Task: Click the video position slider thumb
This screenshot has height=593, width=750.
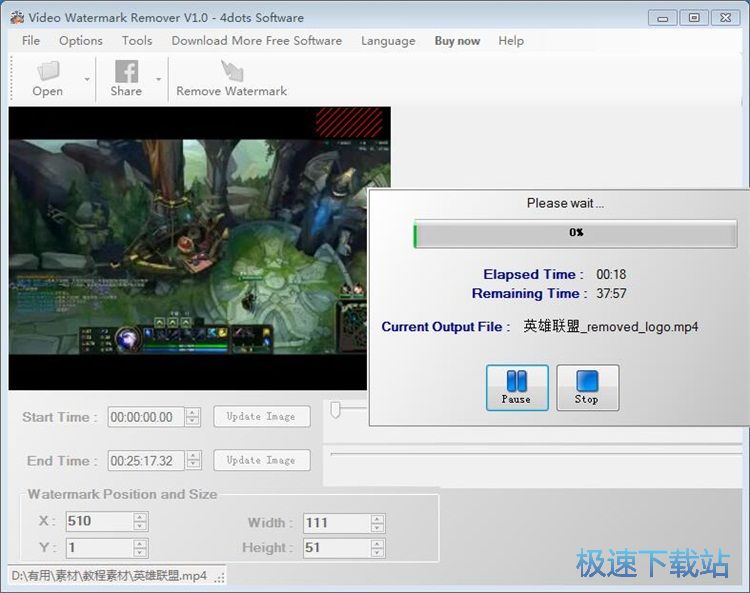Action: coord(336,410)
